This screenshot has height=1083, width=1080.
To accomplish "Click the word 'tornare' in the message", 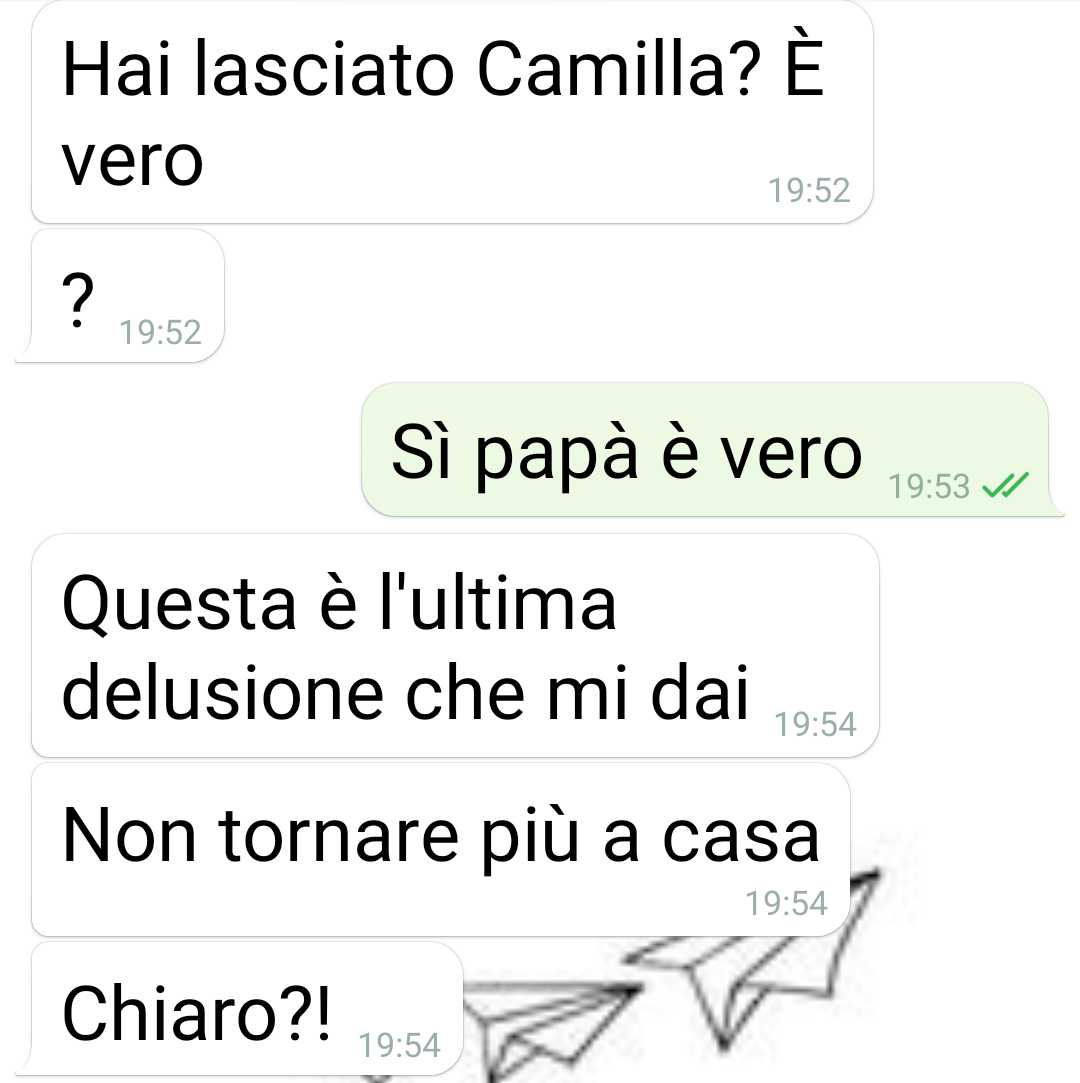I will pos(338,836).
